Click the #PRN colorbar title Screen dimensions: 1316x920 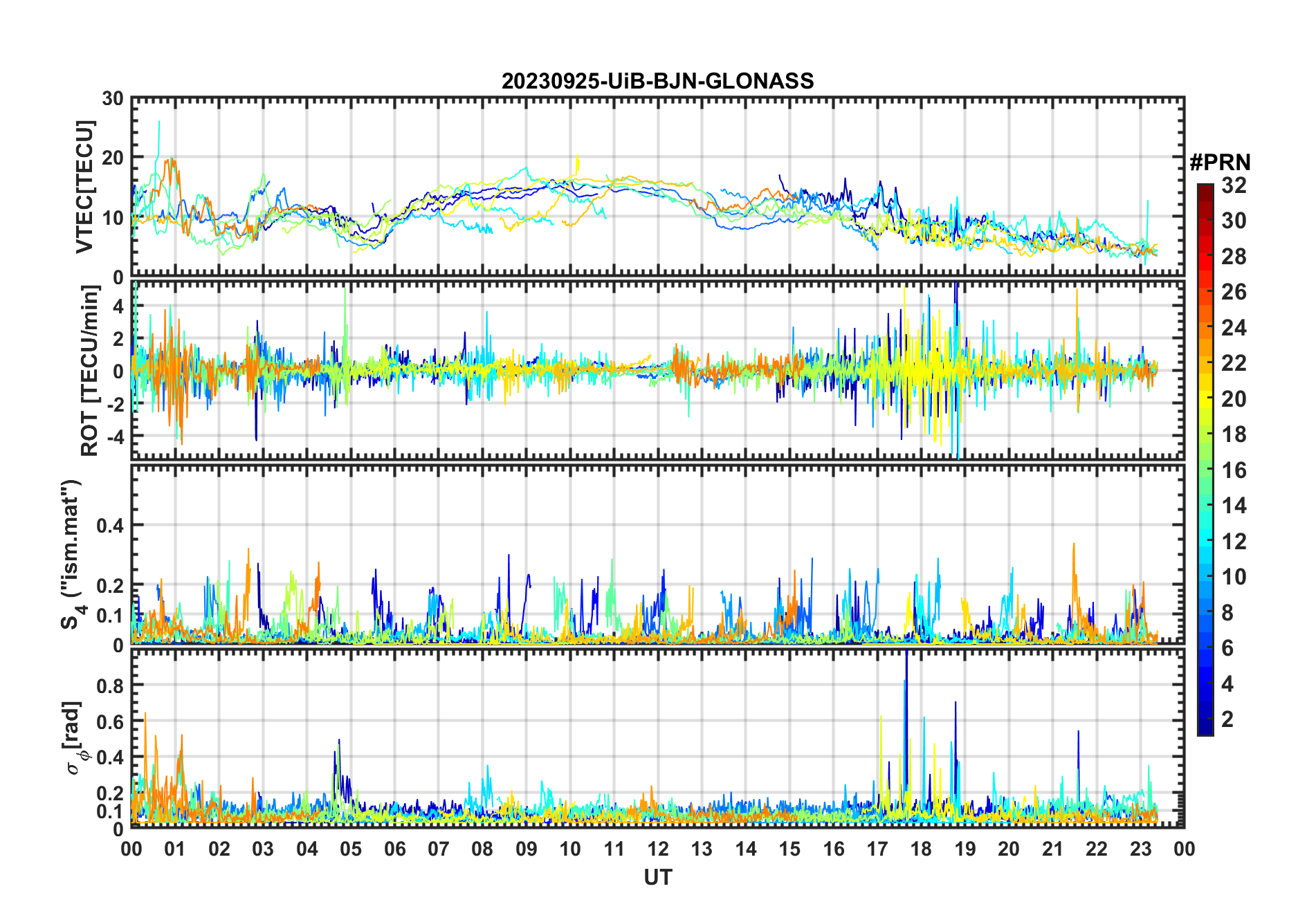(x=1220, y=163)
